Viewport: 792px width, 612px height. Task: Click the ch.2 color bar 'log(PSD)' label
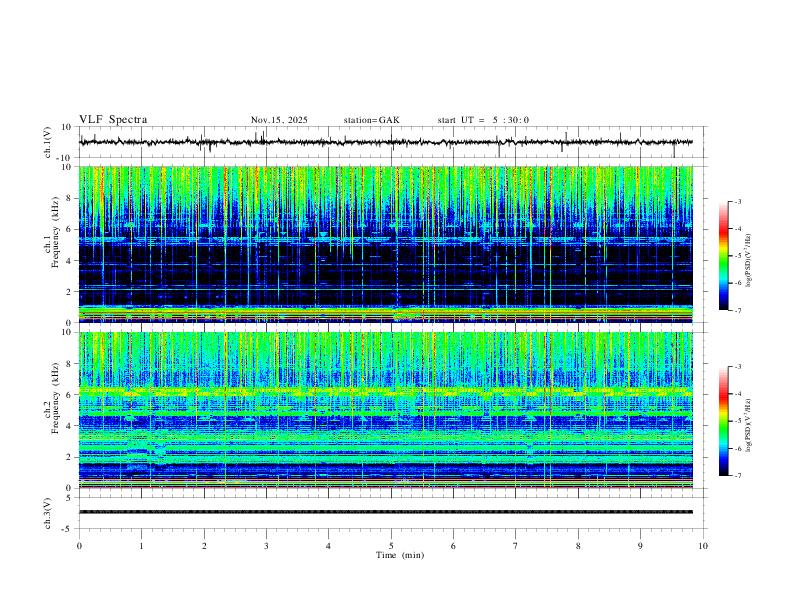pos(748,425)
